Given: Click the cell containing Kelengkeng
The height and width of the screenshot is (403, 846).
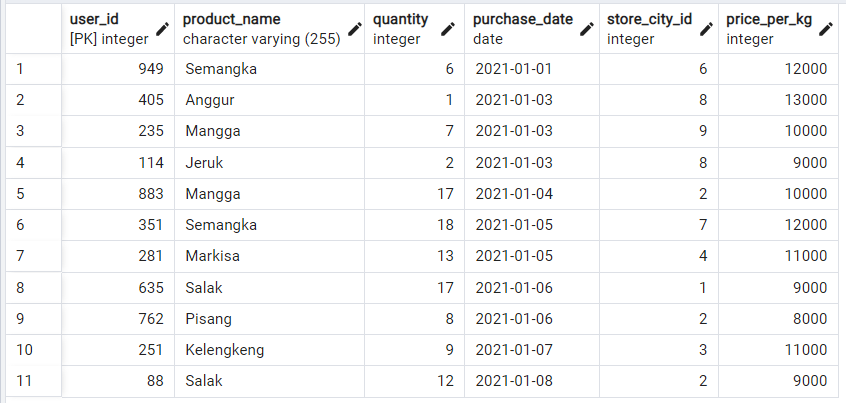Looking at the screenshot, I should point(270,350).
